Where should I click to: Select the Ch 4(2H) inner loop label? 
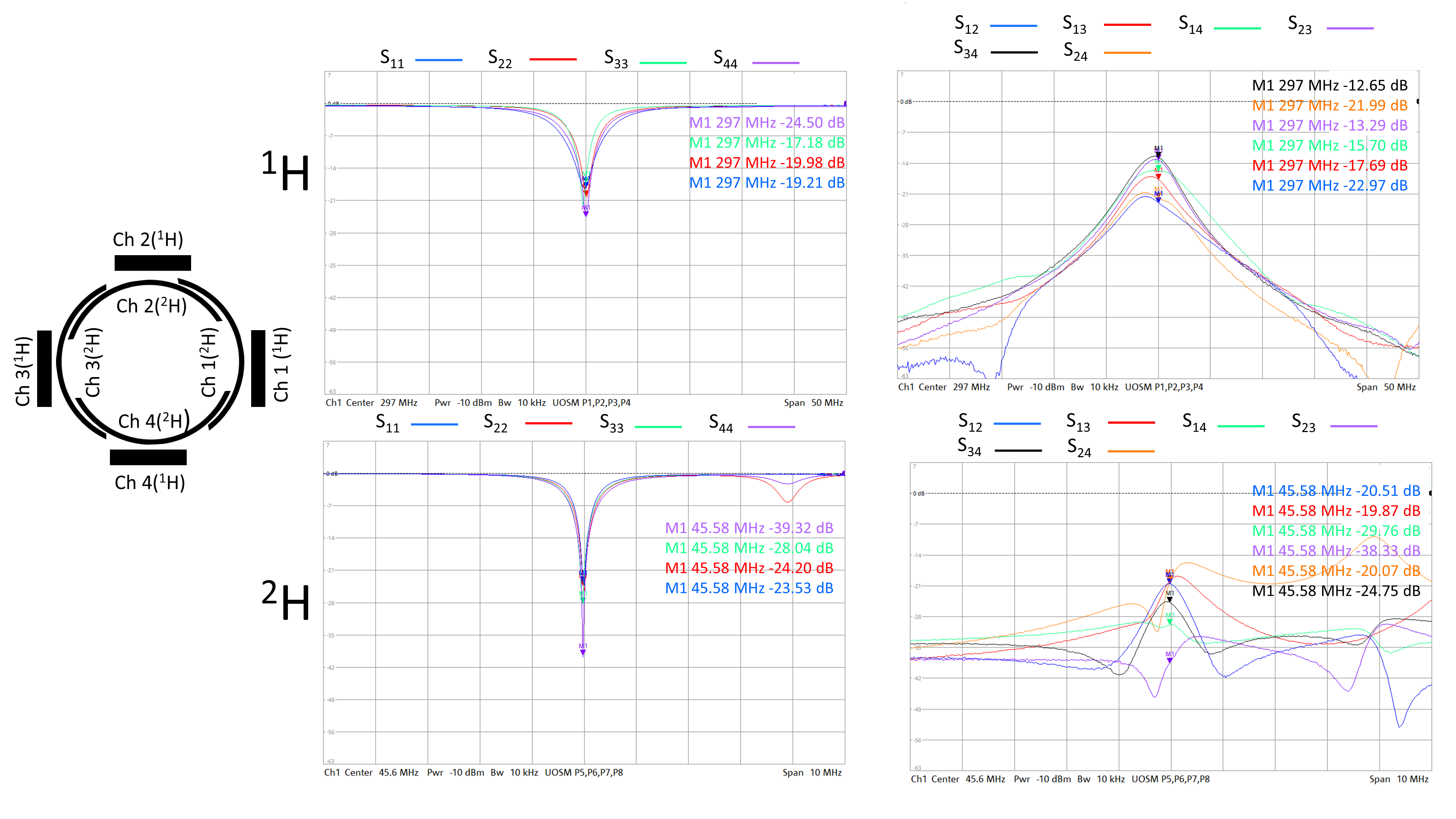click(x=153, y=422)
